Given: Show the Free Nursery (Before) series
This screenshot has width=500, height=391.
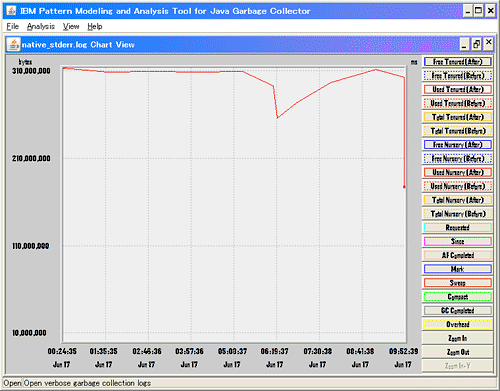Looking at the screenshot, I should coord(458,158).
